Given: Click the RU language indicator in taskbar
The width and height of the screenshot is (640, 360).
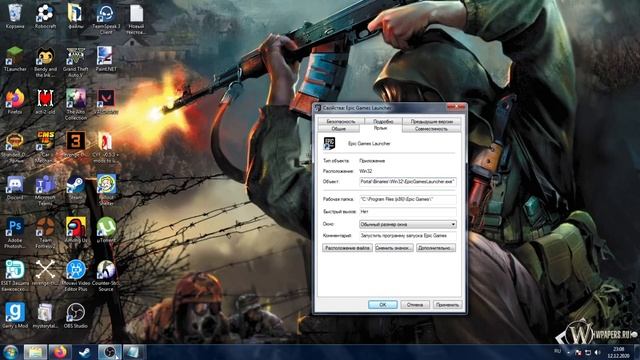Looking at the screenshot, I should pyautogui.click(x=557, y=351).
